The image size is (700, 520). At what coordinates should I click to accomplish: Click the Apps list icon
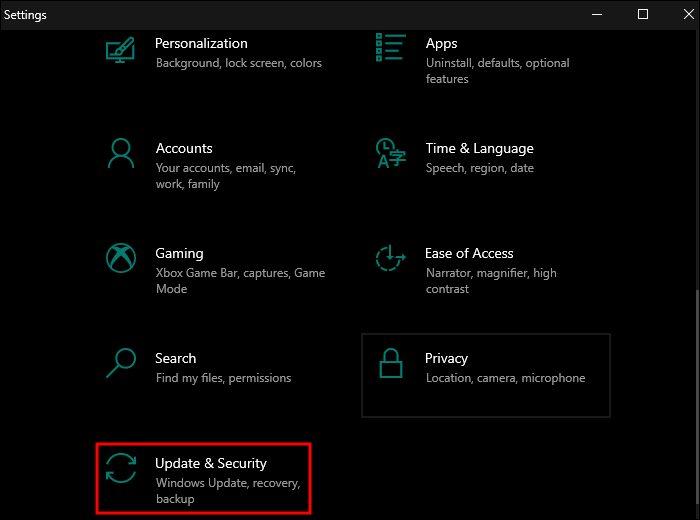coord(390,47)
